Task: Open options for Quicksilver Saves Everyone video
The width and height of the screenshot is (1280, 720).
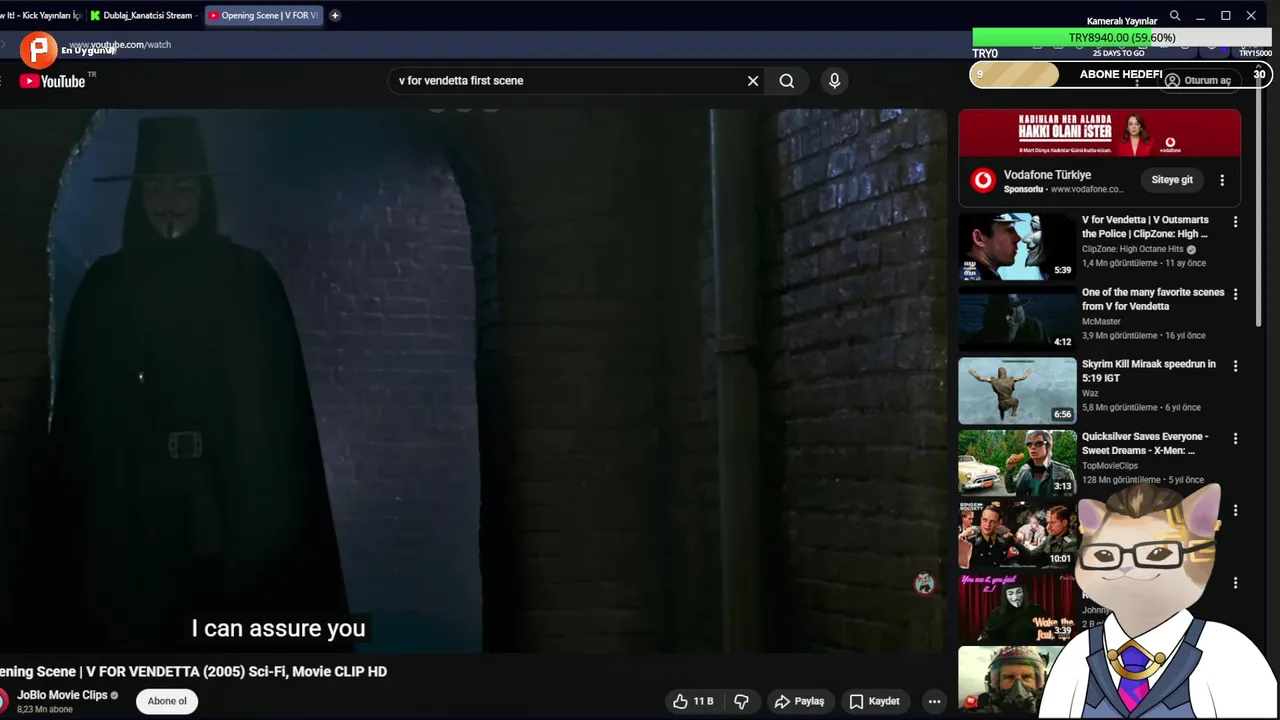Action: coord(1235,438)
